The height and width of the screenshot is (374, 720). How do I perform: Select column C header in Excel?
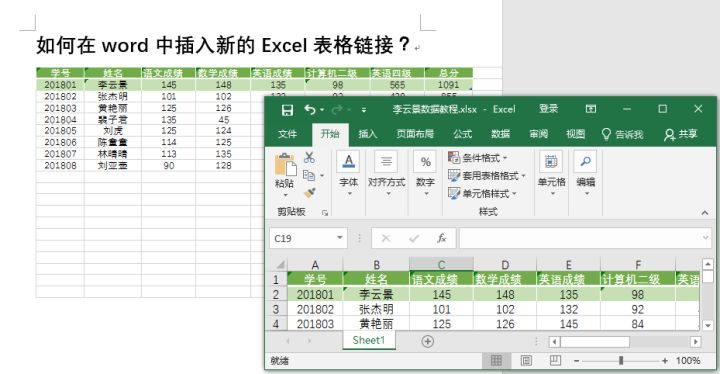click(441, 265)
